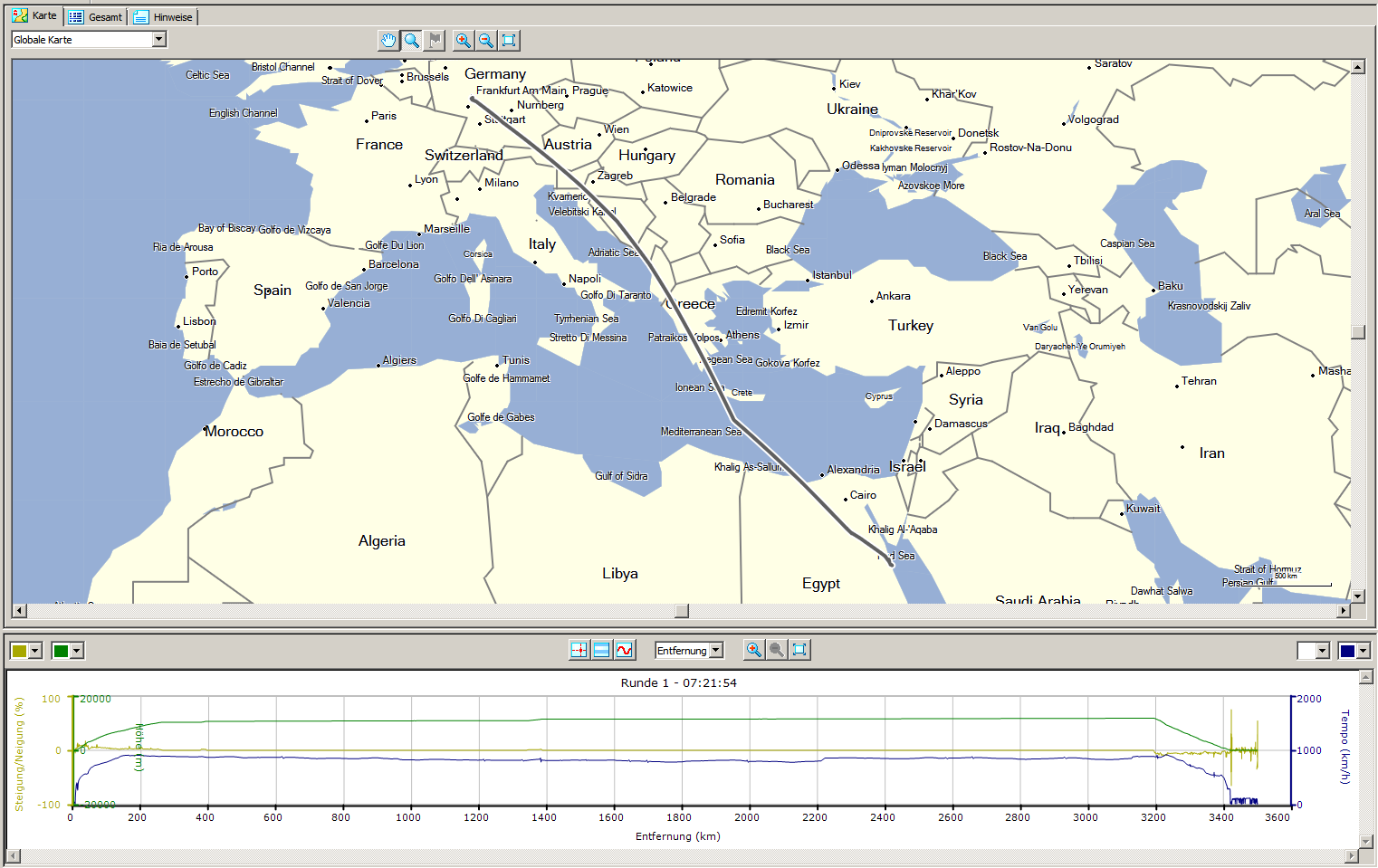The width and height of the screenshot is (1378, 868).
Task: Toggle horizontal bands display in chart toolbar
Action: click(602, 651)
